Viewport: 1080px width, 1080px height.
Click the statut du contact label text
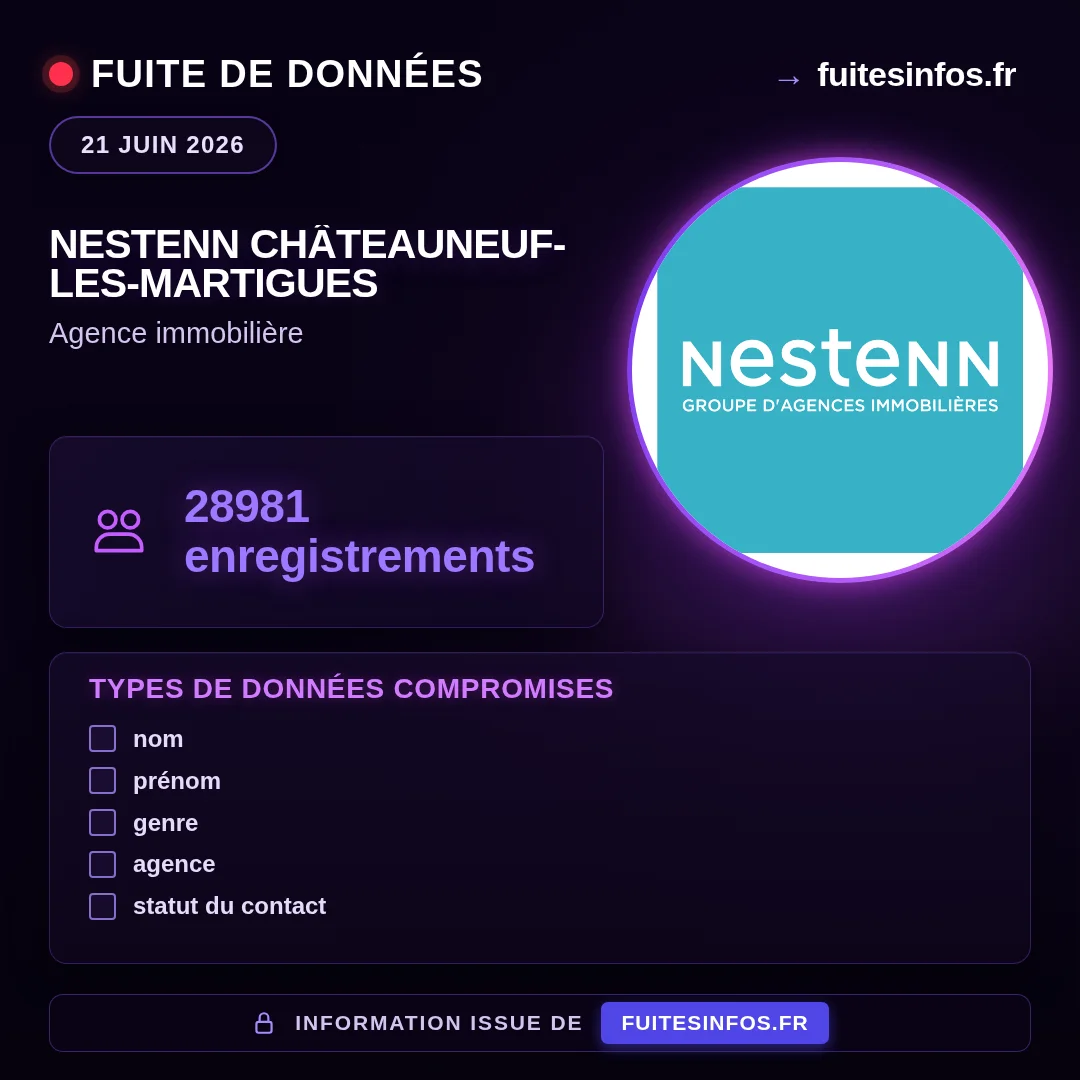tap(229, 906)
